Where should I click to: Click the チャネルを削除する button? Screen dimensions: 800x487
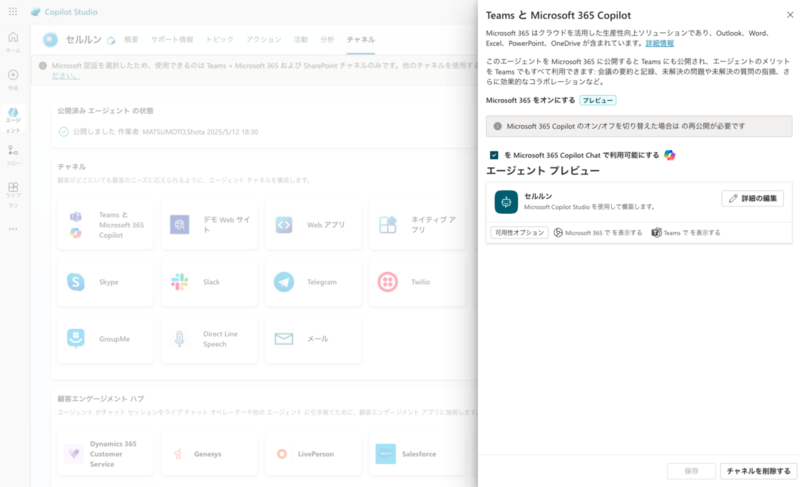(759, 471)
